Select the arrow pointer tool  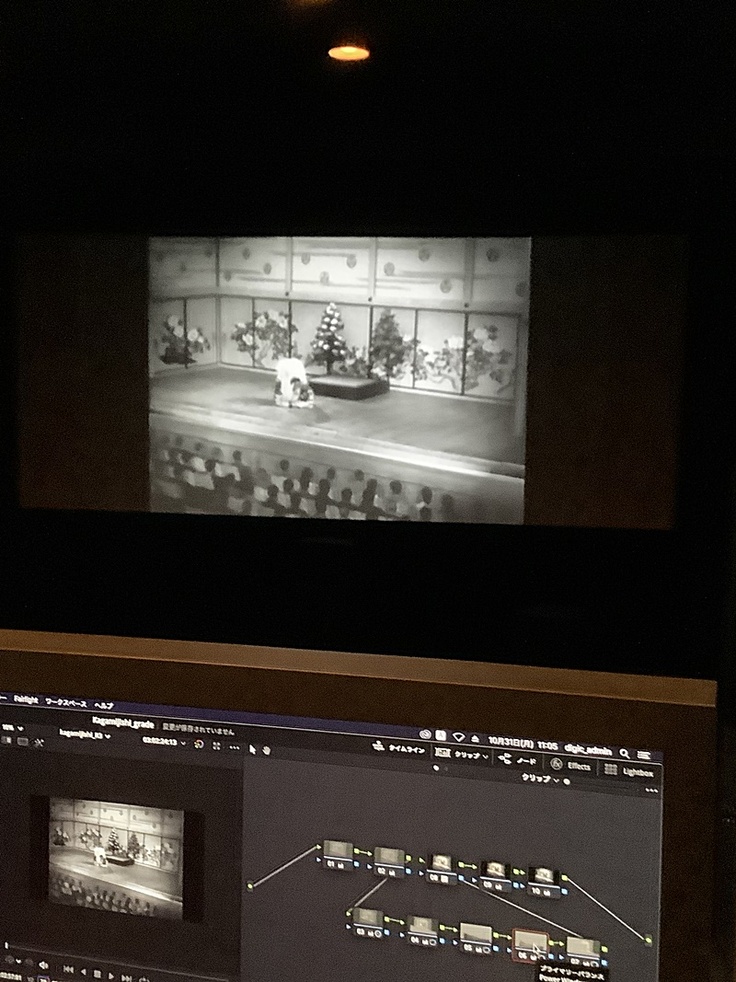[252, 747]
